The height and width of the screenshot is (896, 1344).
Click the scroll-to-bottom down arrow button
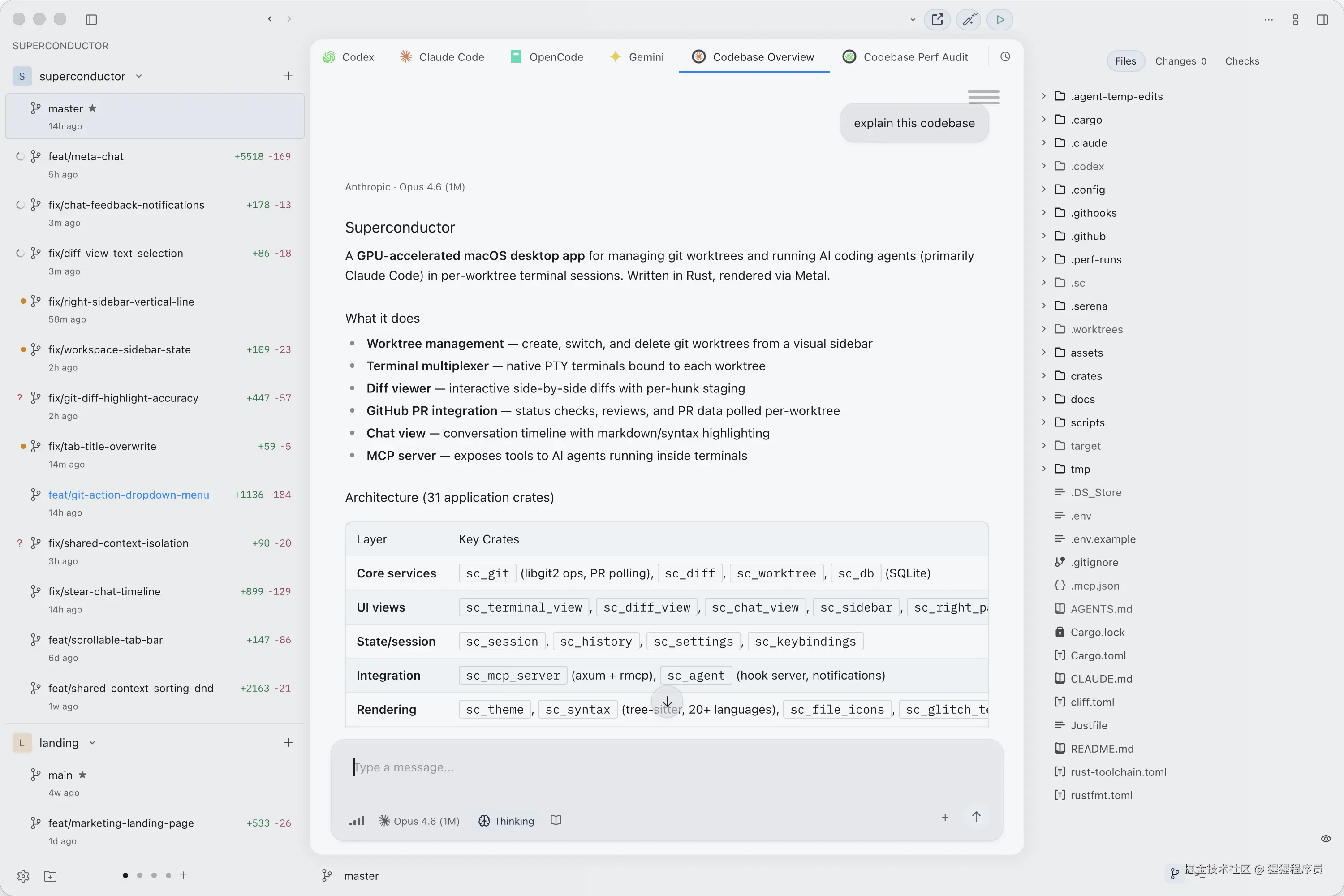point(667,702)
